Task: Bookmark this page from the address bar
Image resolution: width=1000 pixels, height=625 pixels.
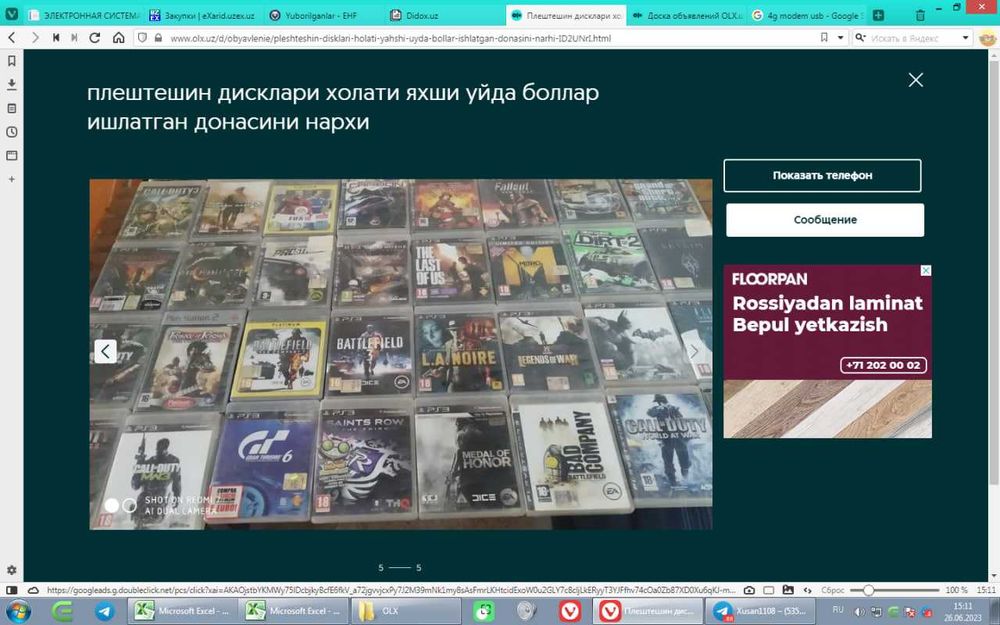Action: coord(824,38)
